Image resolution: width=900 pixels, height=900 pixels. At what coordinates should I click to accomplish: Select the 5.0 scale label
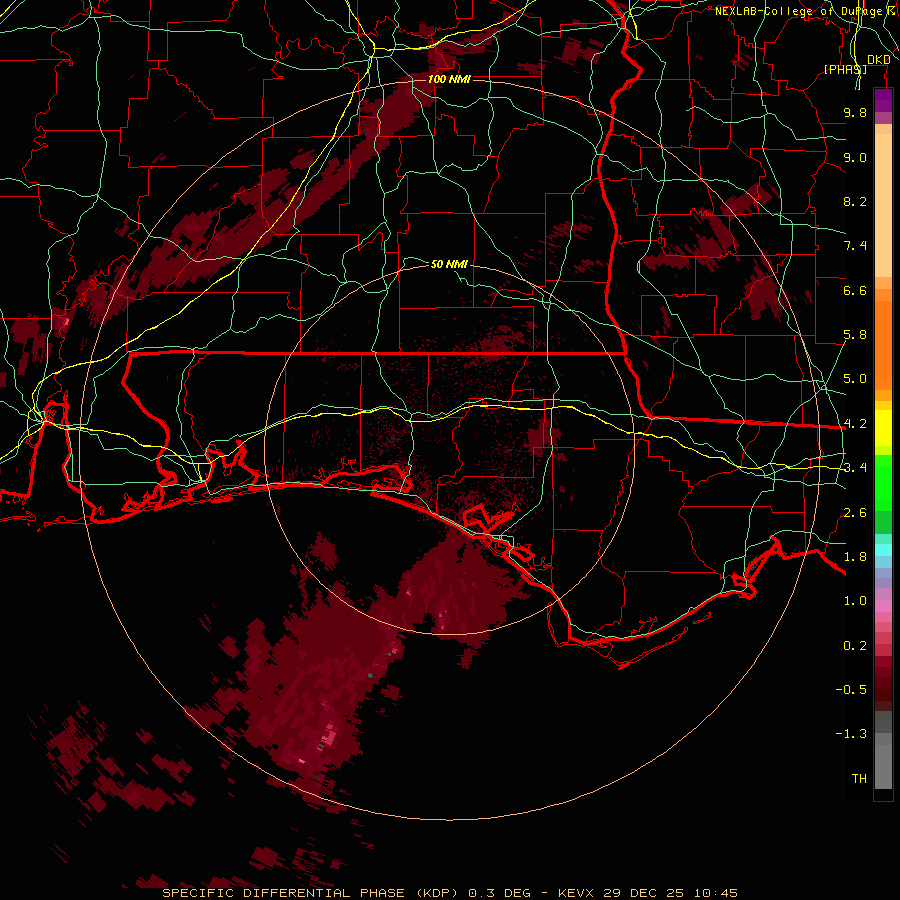(855, 379)
